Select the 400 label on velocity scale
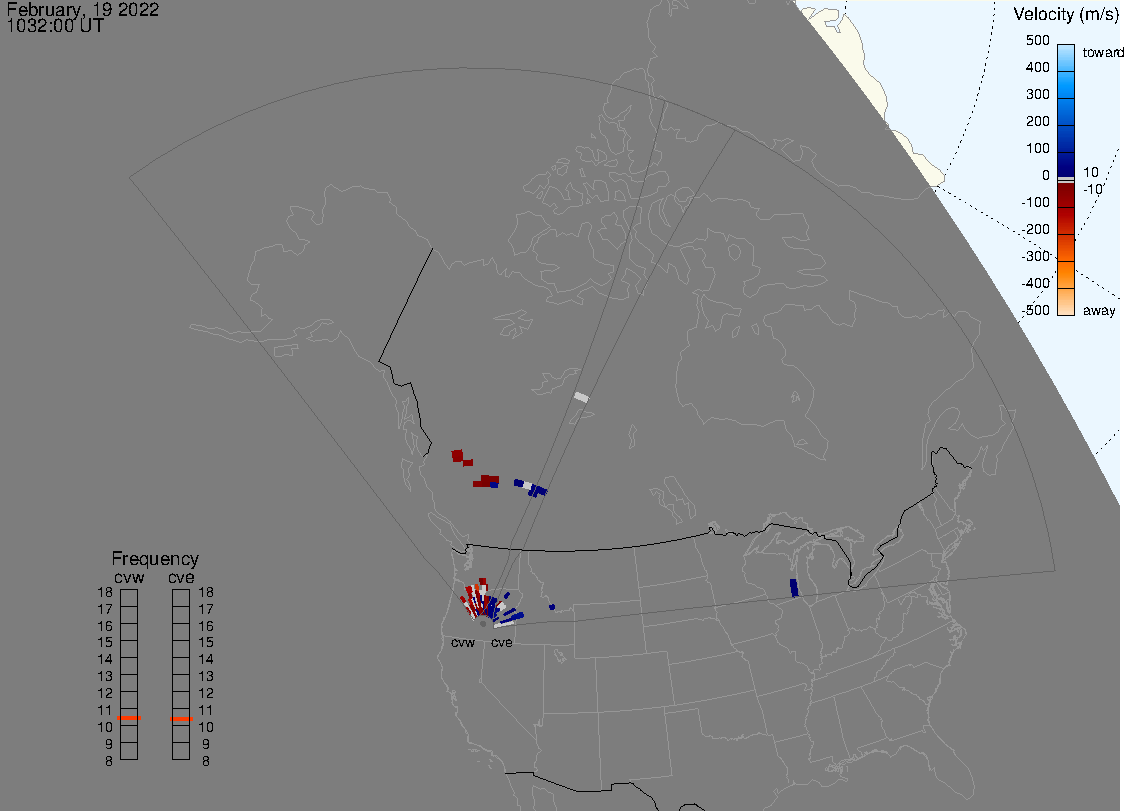The width and height of the screenshot is (1124, 811). pyautogui.click(x=1037, y=67)
